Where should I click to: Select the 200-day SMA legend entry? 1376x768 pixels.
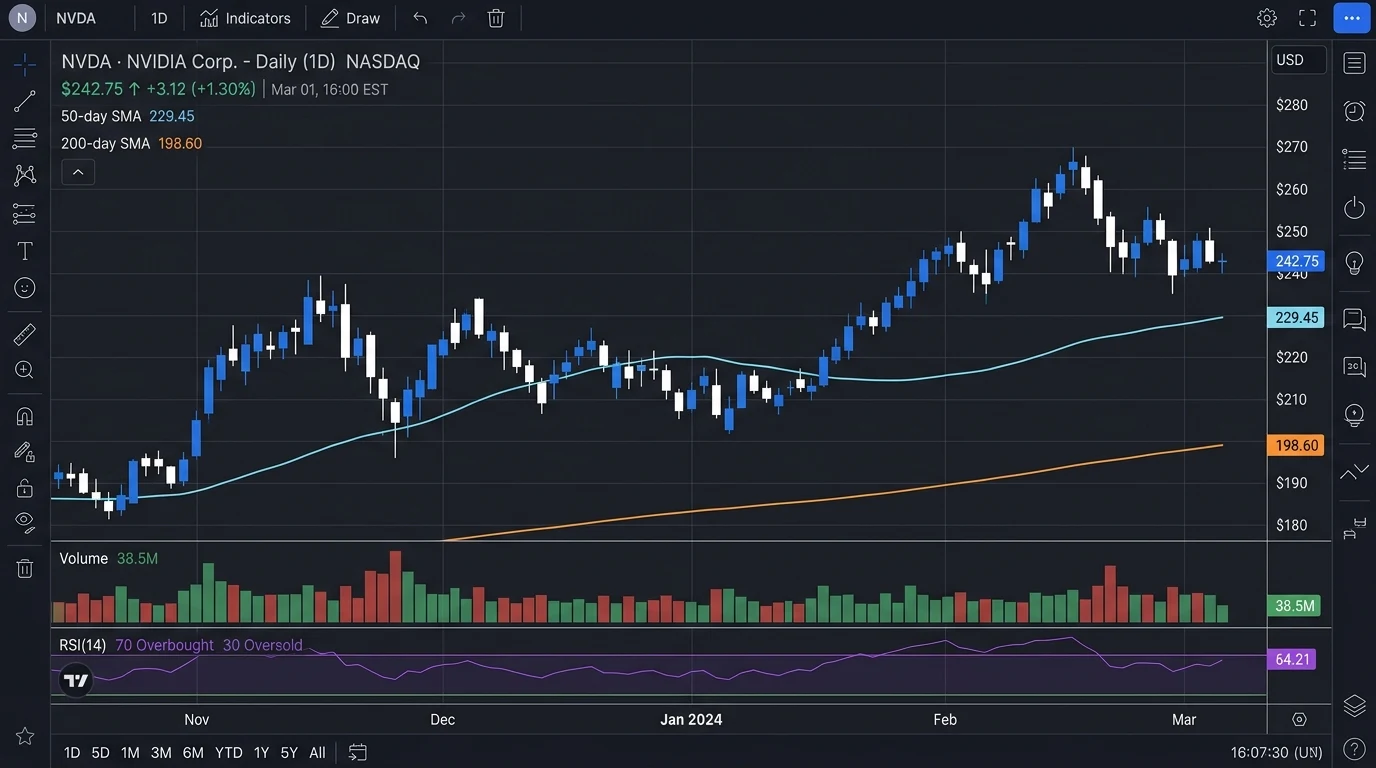[131, 143]
